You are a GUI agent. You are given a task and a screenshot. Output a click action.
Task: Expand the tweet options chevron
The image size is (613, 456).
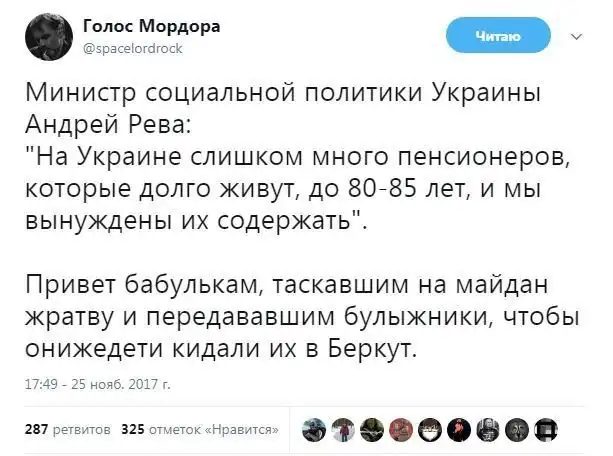[575, 37]
